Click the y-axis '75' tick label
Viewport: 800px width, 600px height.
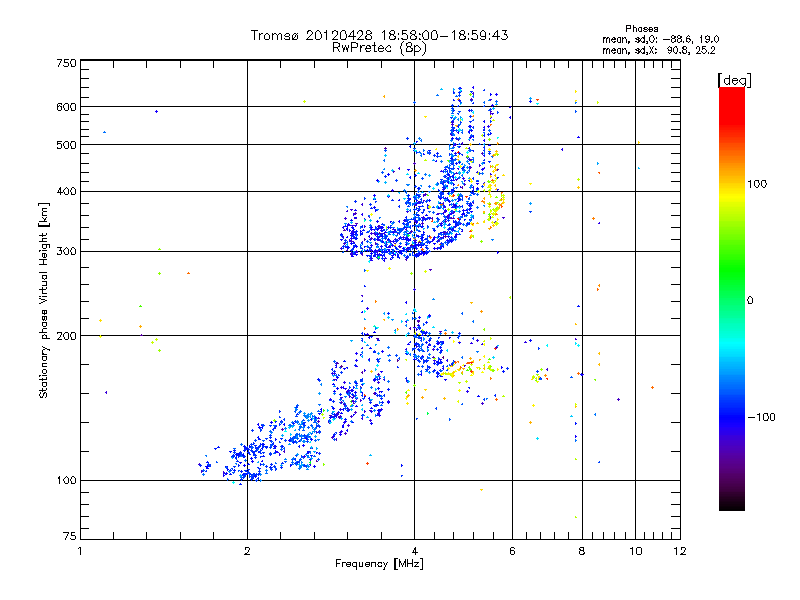(x=70, y=536)
